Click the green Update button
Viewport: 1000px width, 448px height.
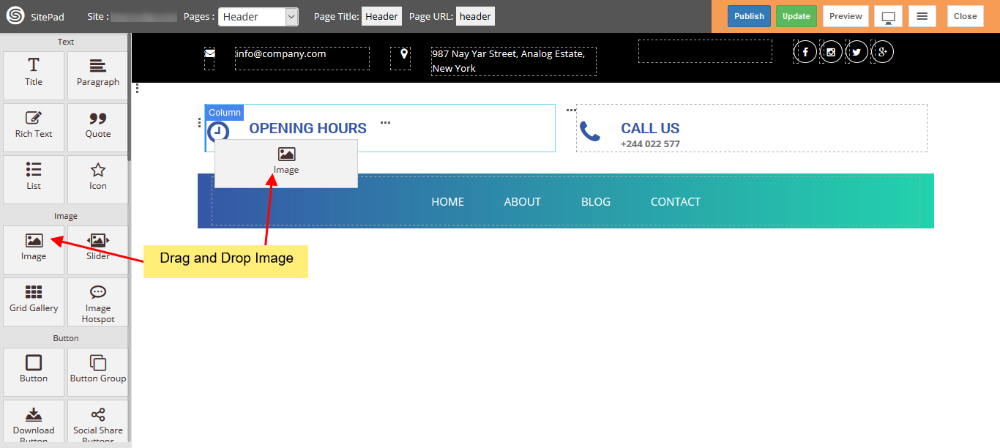pos(796,16)
